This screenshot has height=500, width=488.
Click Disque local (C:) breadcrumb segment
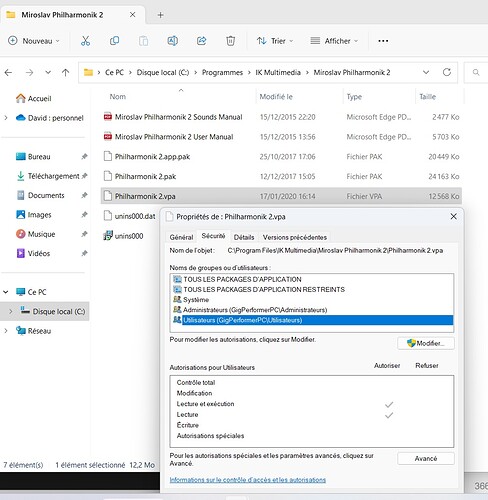point(163,72)
